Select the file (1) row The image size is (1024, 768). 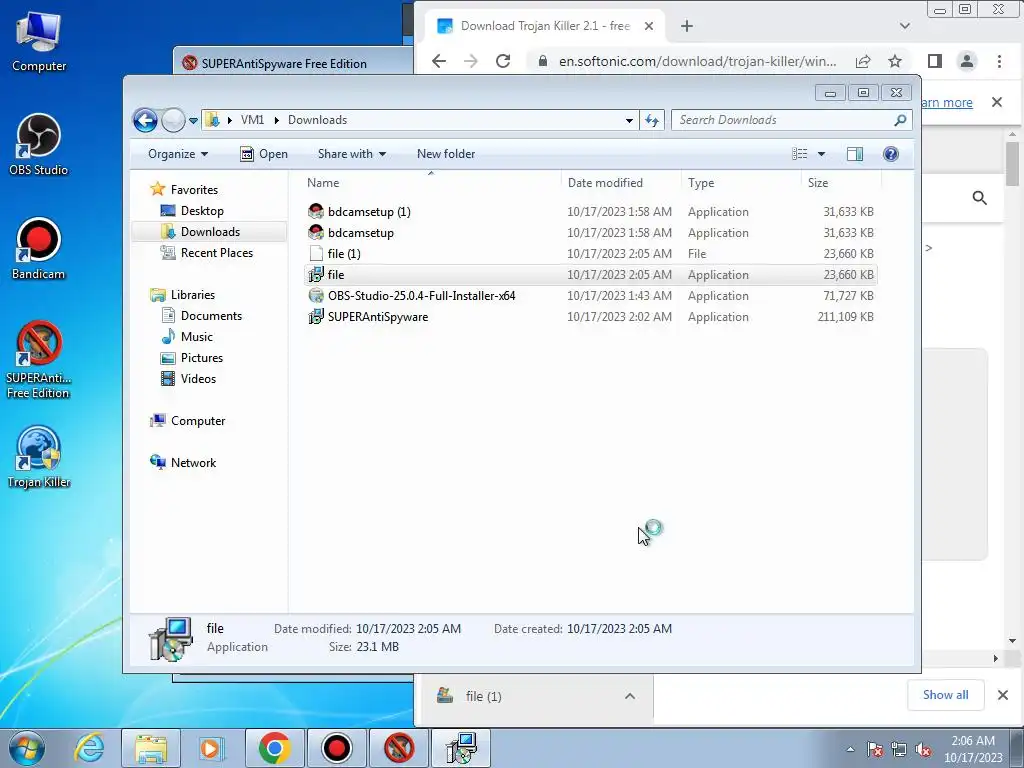tap(591, 253)
